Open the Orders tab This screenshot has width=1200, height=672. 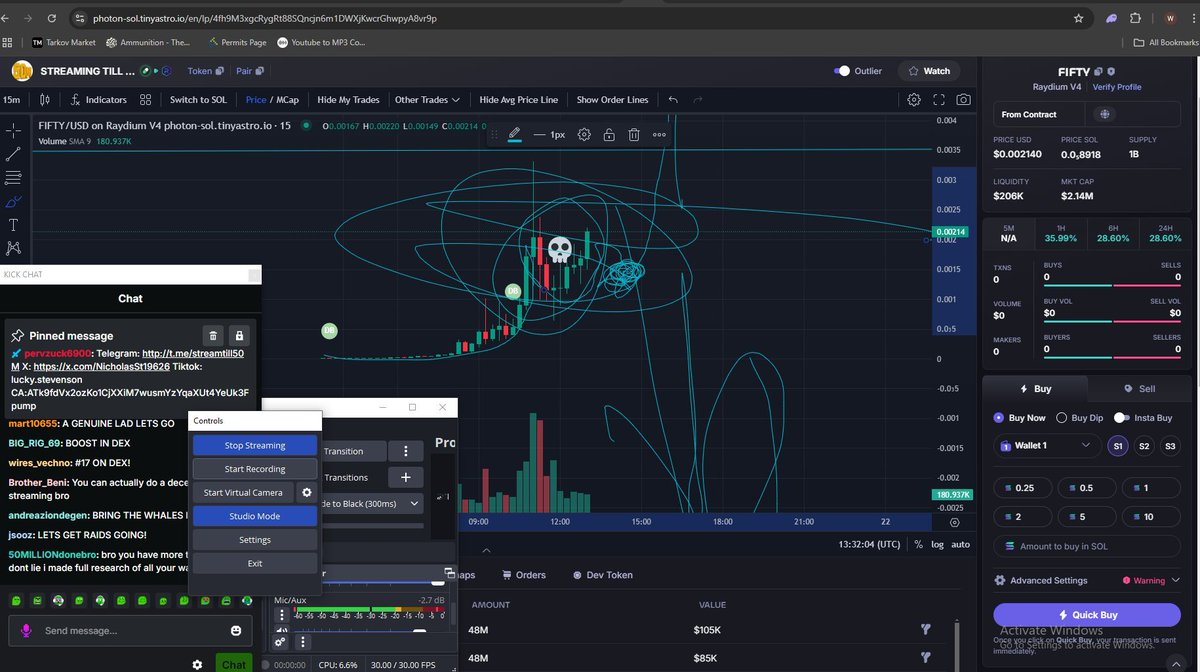[x=523, y=575]
